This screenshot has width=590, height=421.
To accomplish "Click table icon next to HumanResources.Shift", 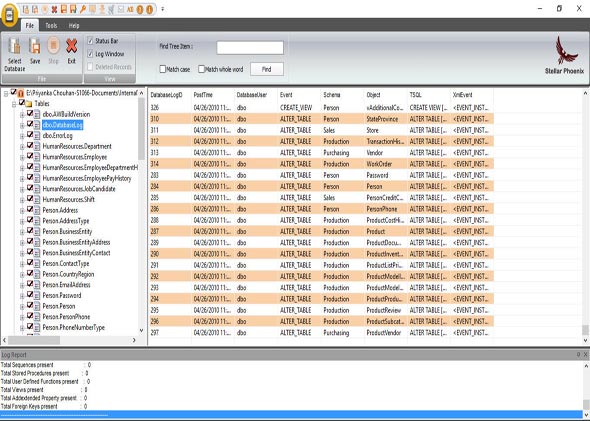I will [x=37, y=199].
